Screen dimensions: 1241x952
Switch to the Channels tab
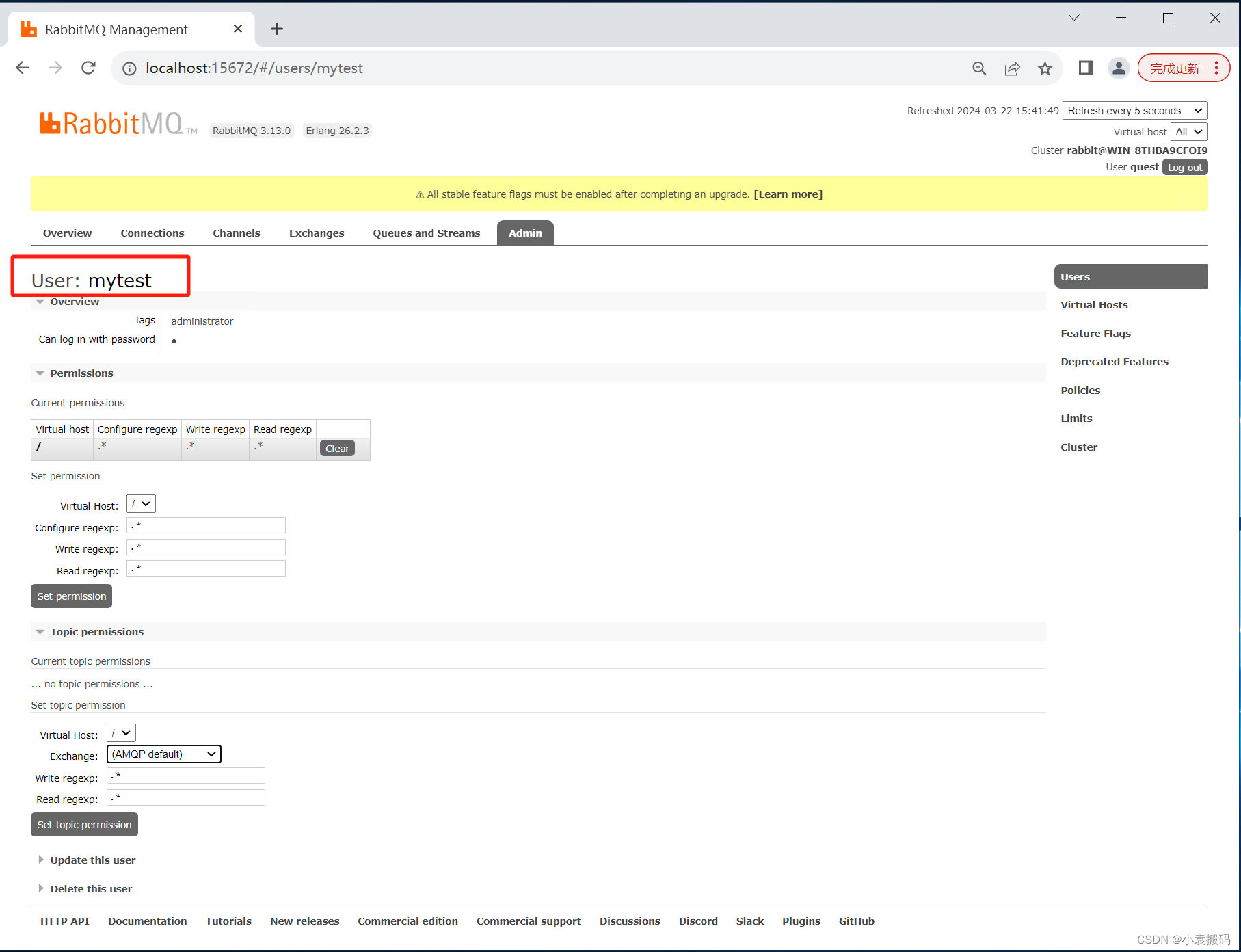click(x=237, y=233)
